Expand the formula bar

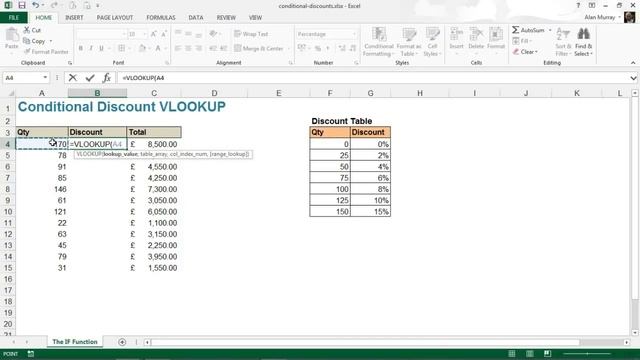(633, 78)
